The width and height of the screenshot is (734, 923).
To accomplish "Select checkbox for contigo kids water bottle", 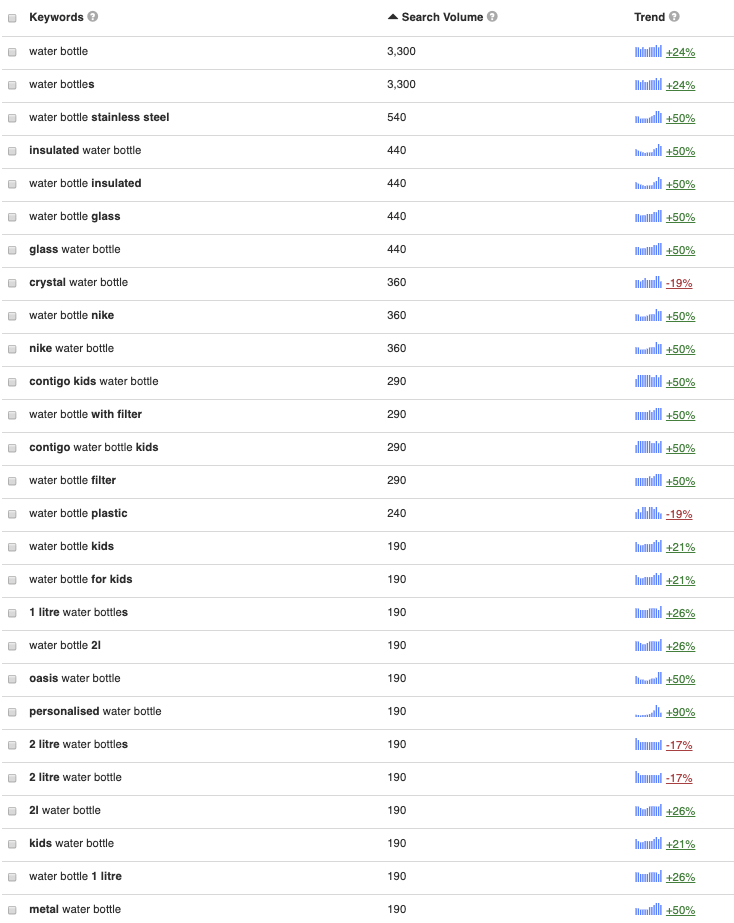I will [x=12, y=382].
